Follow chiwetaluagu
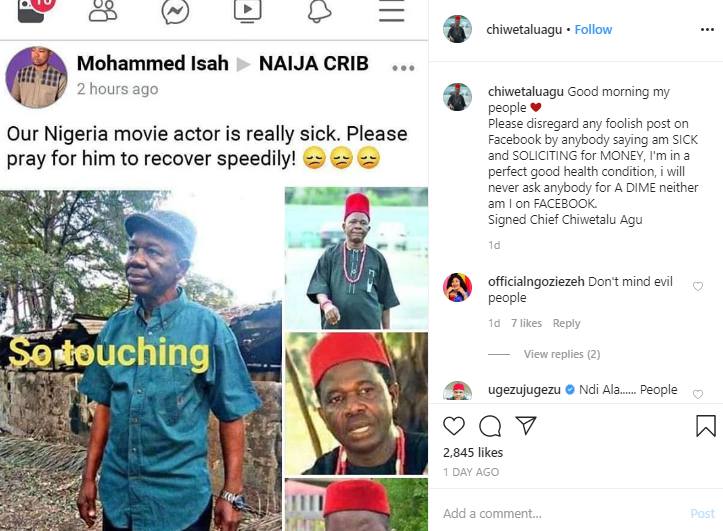The image size is (723, 531). pos(593,29)
